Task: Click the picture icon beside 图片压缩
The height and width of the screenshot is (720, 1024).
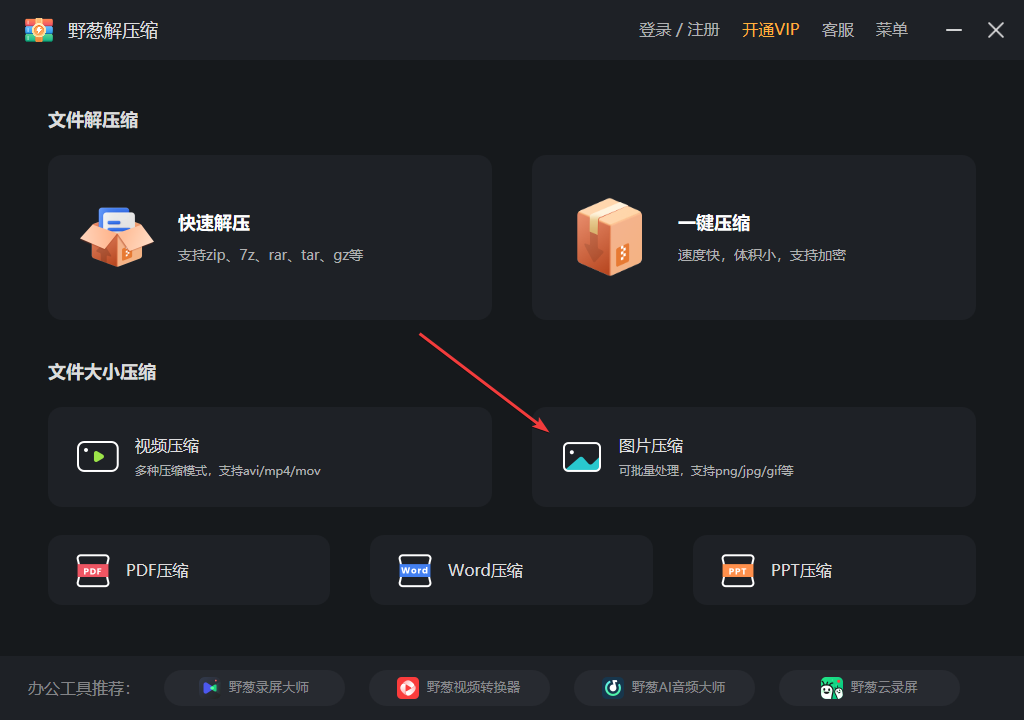Action: (582, 457)
